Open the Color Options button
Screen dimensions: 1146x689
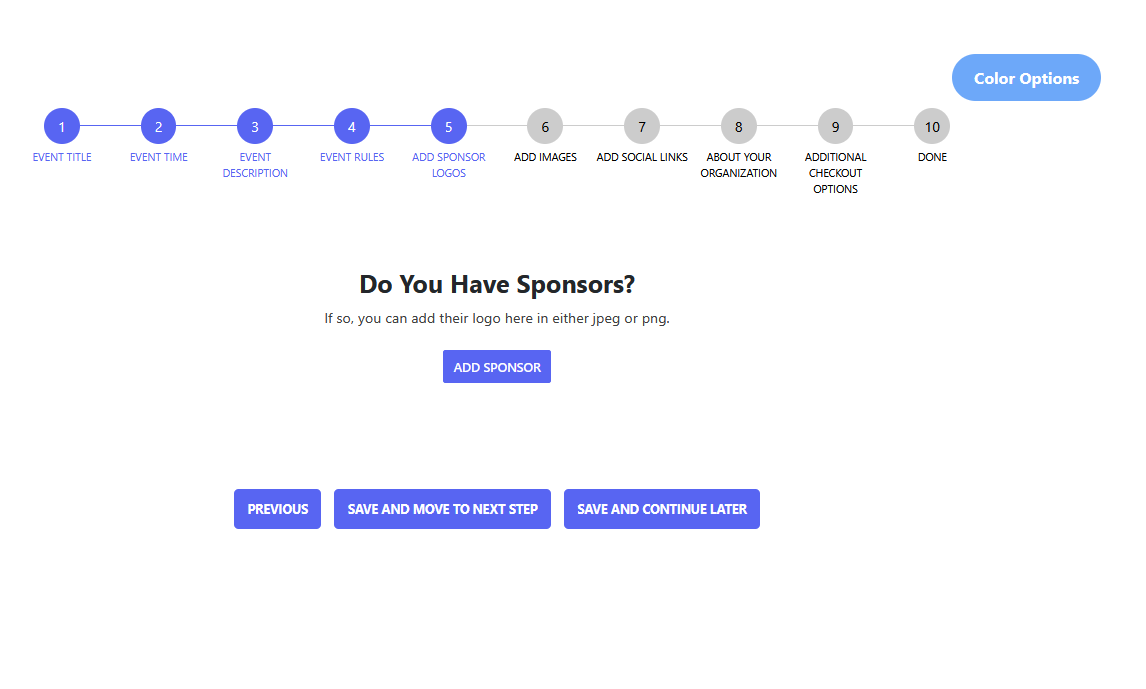pyautogui.click(x=1026, y=78)
